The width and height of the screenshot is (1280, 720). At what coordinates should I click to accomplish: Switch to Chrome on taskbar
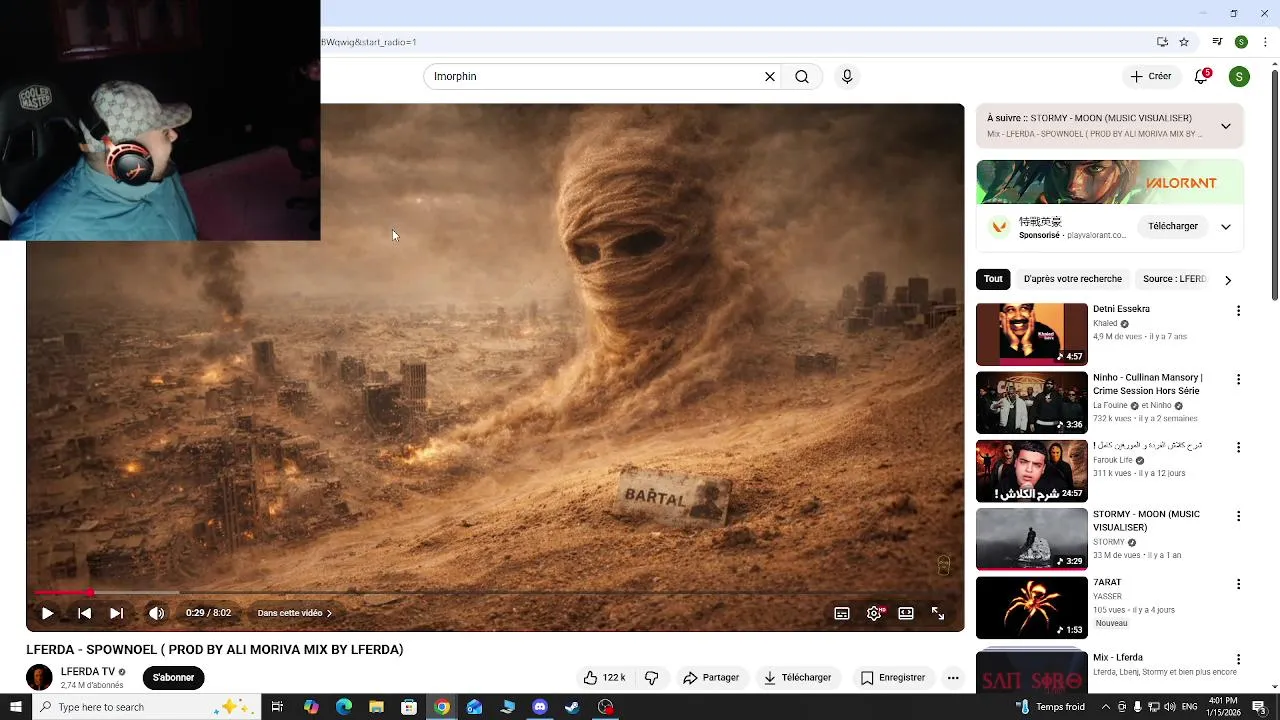(x=442, y=707)
